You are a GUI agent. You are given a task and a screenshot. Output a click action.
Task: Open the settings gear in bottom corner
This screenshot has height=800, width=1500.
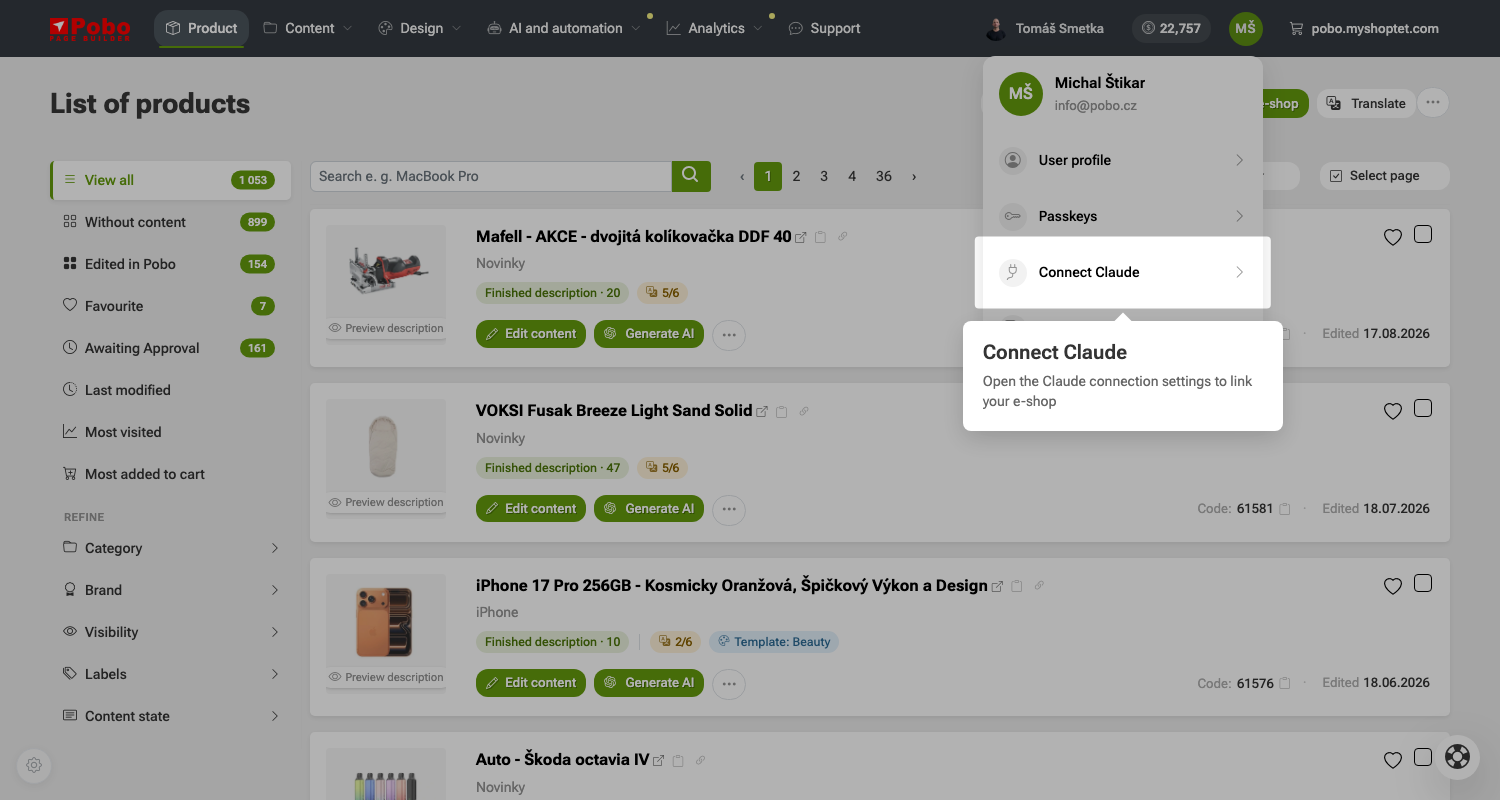click(34, 766)
